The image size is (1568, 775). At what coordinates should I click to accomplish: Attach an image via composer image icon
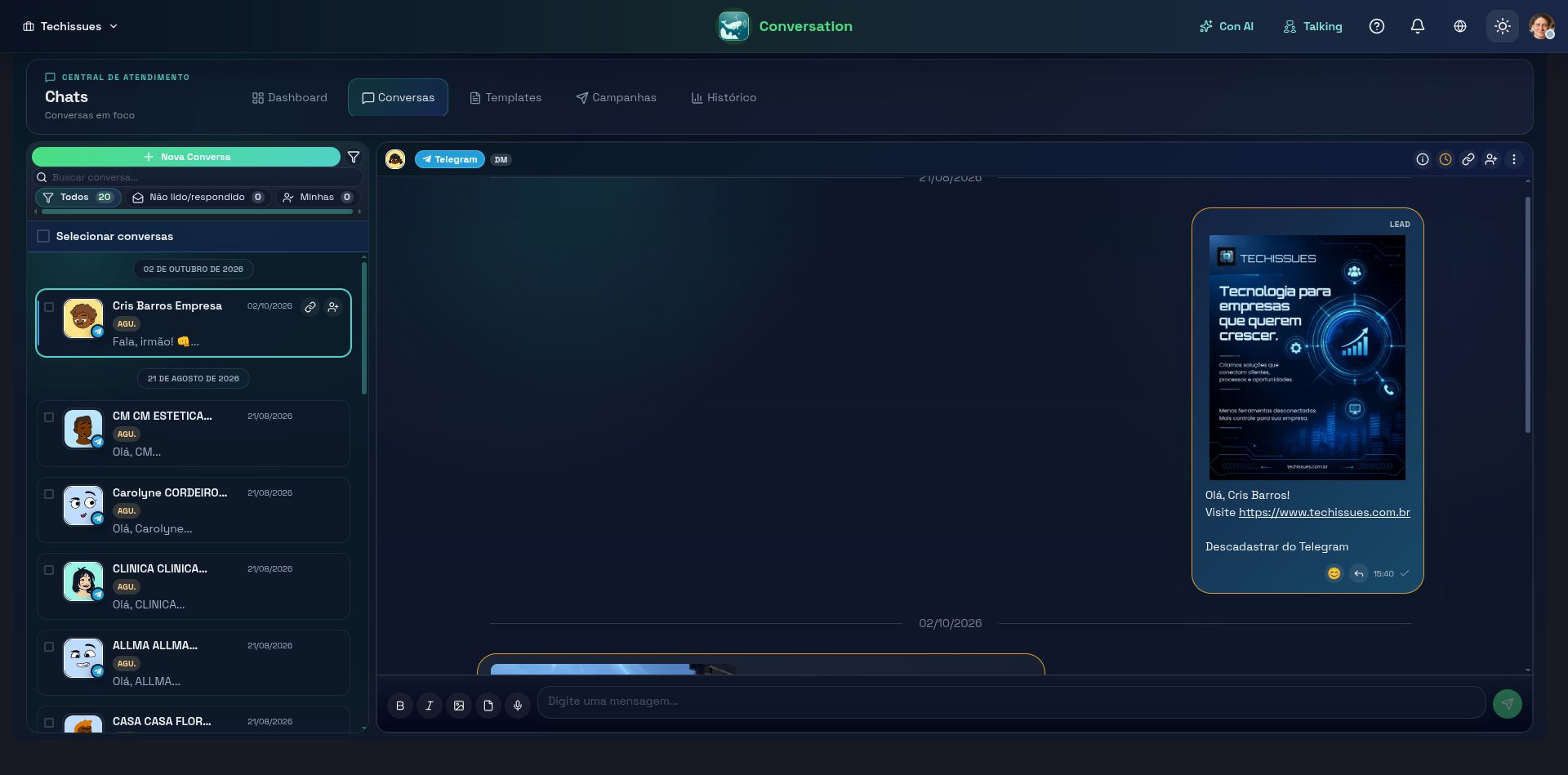(459, 706)
